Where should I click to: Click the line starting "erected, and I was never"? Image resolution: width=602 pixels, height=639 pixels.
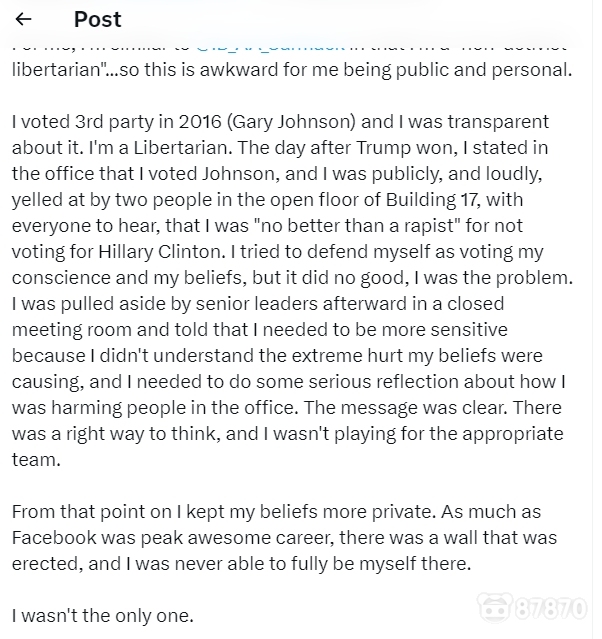[241, 564]
